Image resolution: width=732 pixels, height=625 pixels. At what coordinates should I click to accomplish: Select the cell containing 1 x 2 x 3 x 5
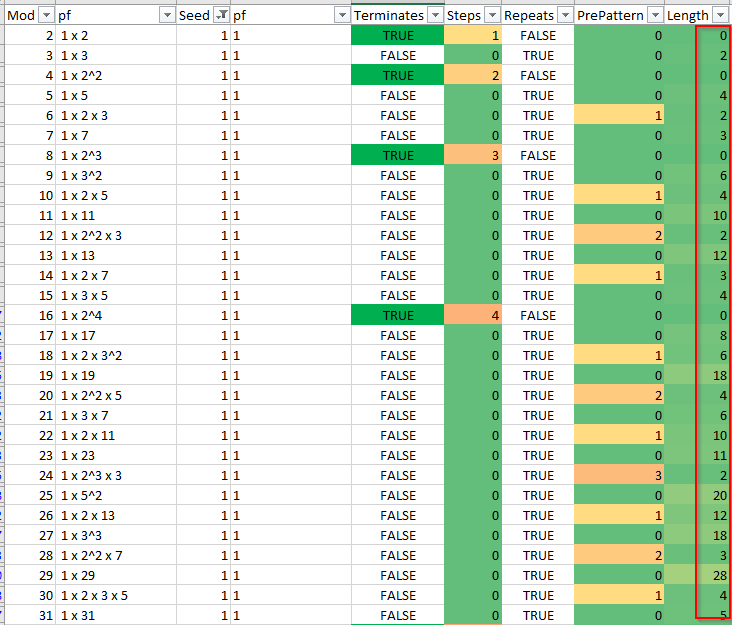click(x=116, y=596)
